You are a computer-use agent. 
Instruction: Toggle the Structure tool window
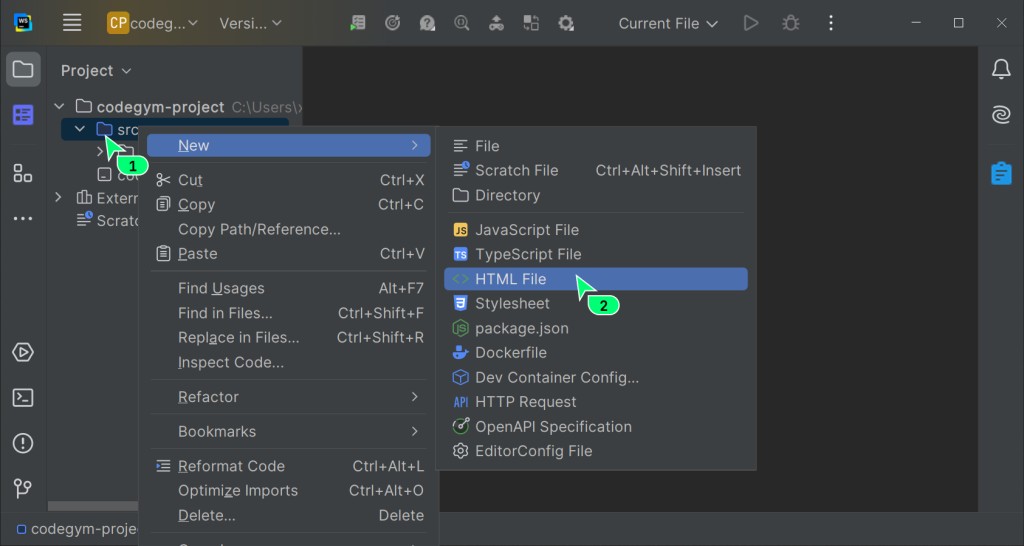click(x=23, y=174)
